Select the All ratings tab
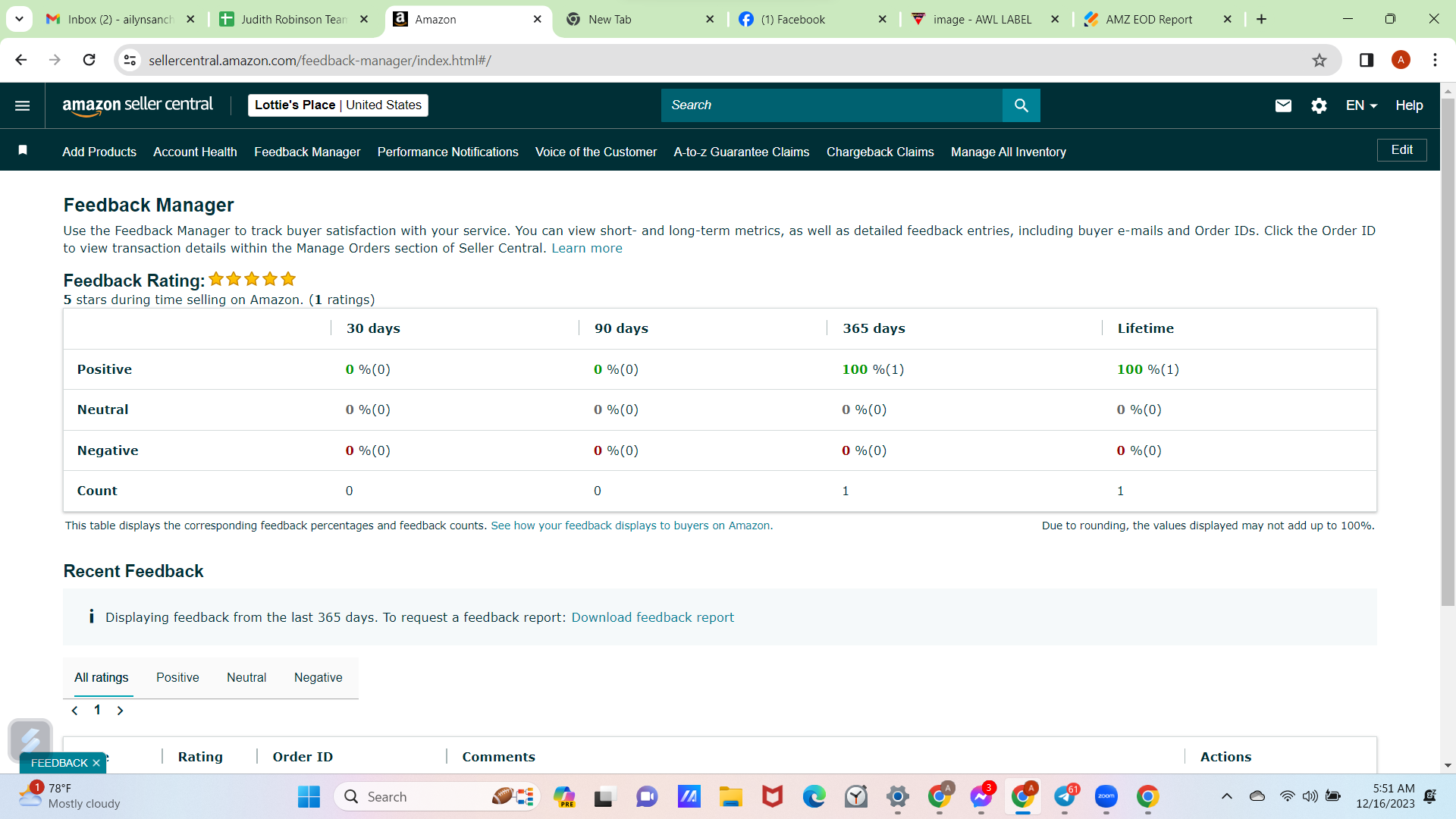 click(x=102, y=677)
